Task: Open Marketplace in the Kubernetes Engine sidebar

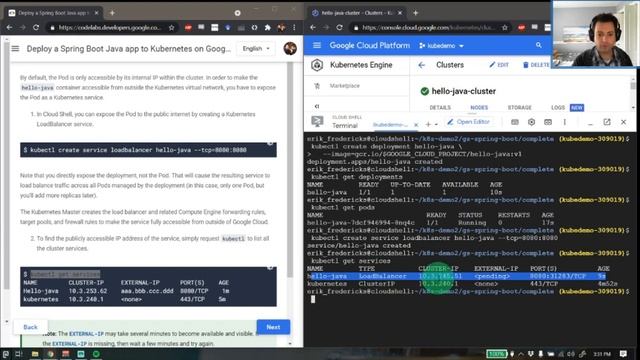Action: (345, 86)
